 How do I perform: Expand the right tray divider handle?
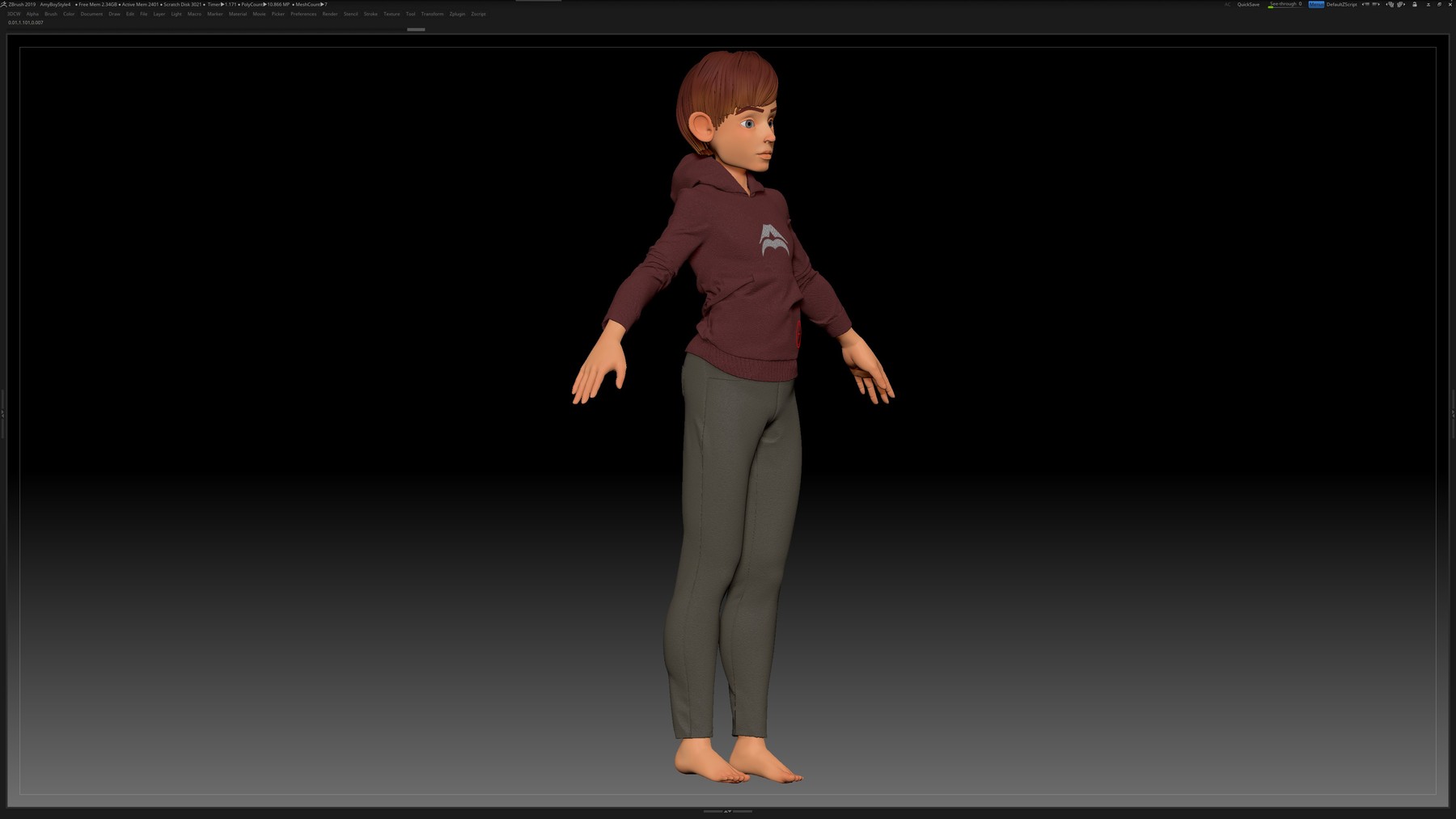(x=1453, y=413)
